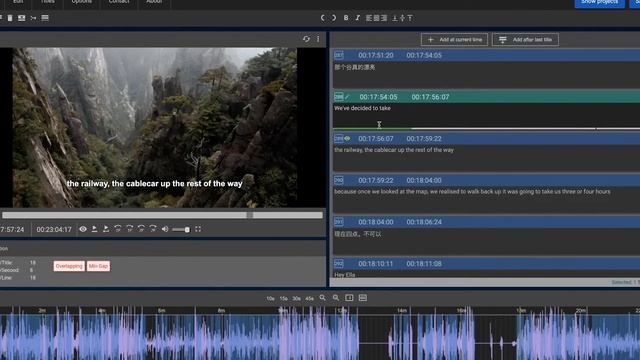Click the trash delete icon in toolbar
The height and width of the screenshot is (360, 640).
tap(10, 18)
